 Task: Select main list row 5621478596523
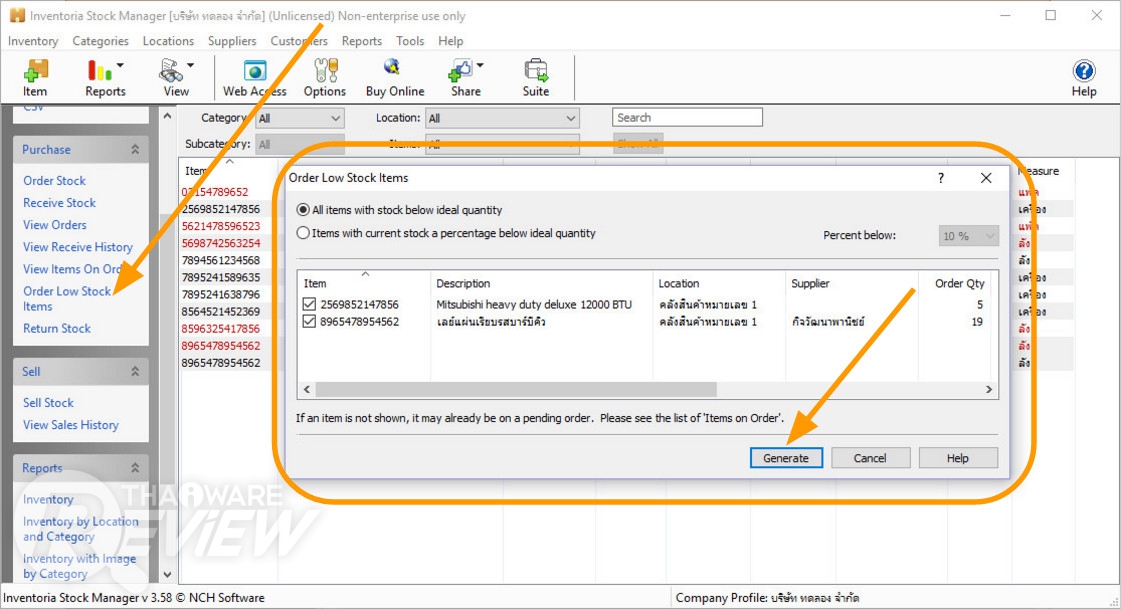221,226
